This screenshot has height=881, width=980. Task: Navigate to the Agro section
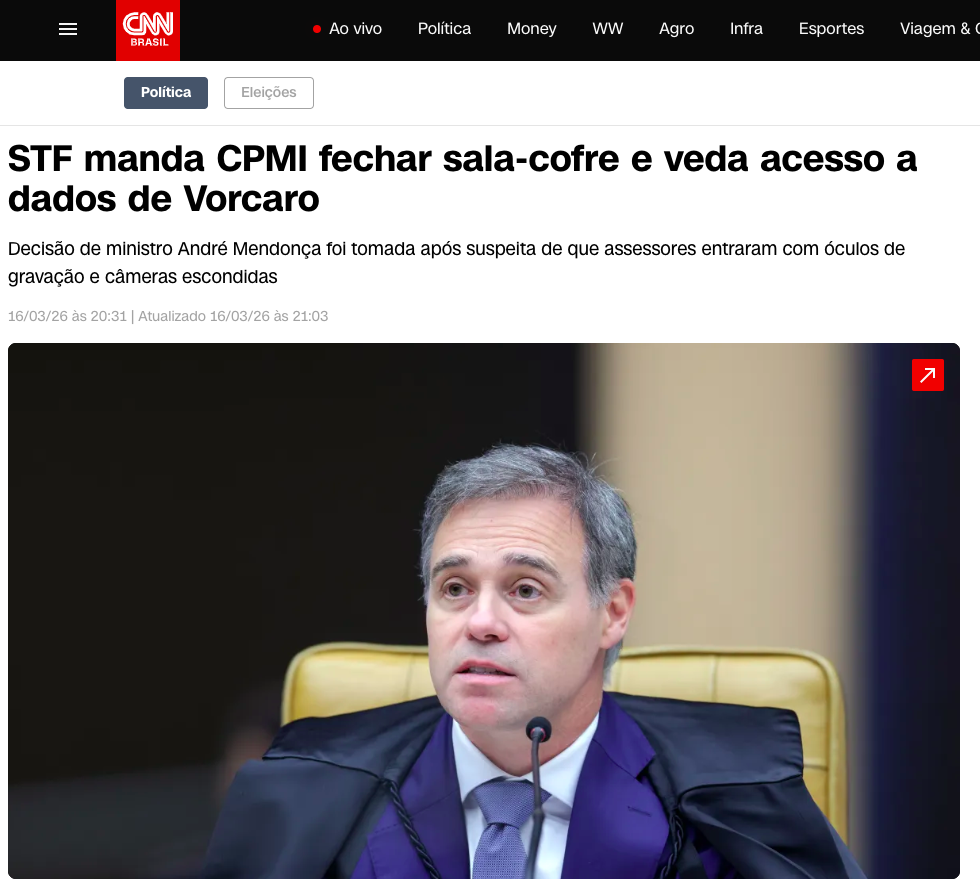(676, 29)
